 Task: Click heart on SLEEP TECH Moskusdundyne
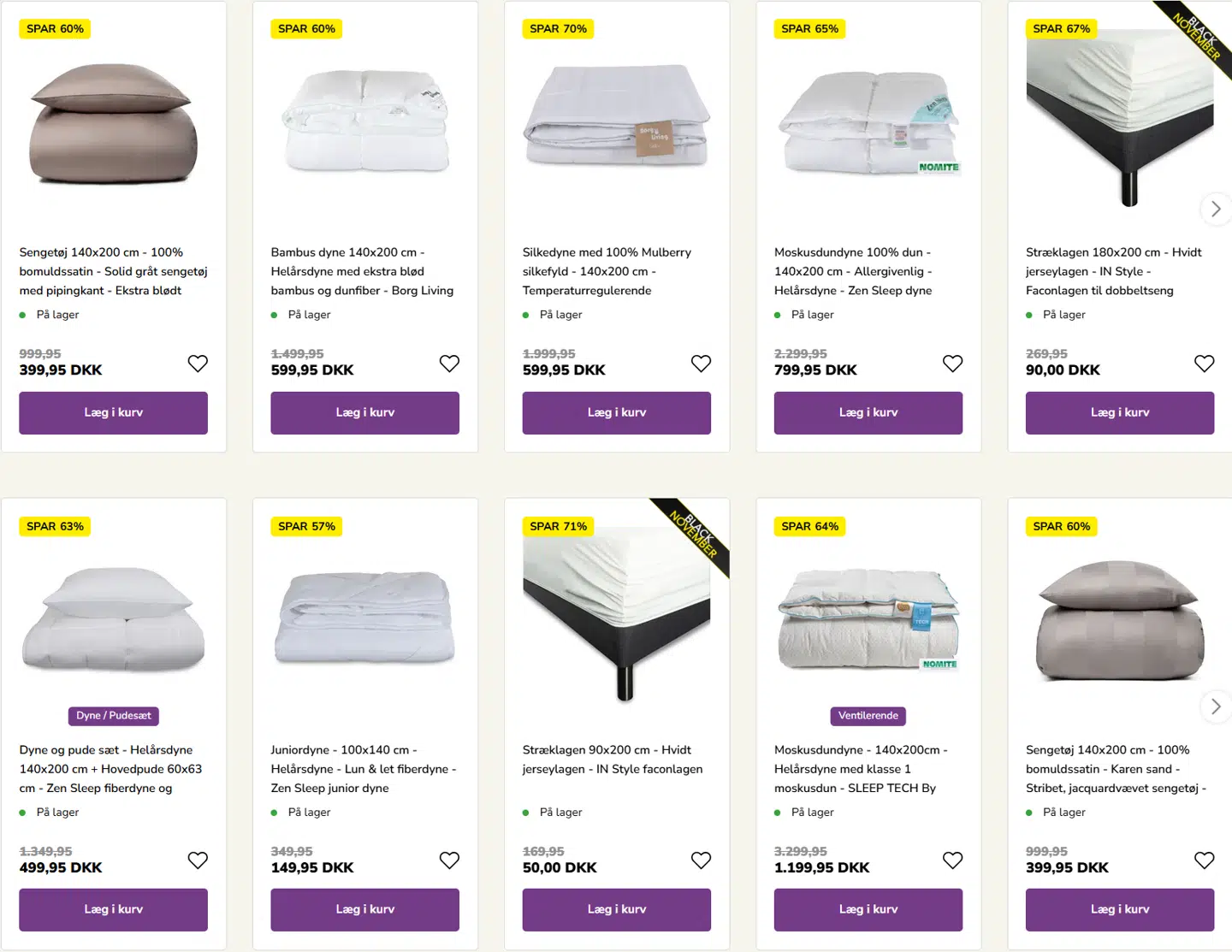point(952,860)
